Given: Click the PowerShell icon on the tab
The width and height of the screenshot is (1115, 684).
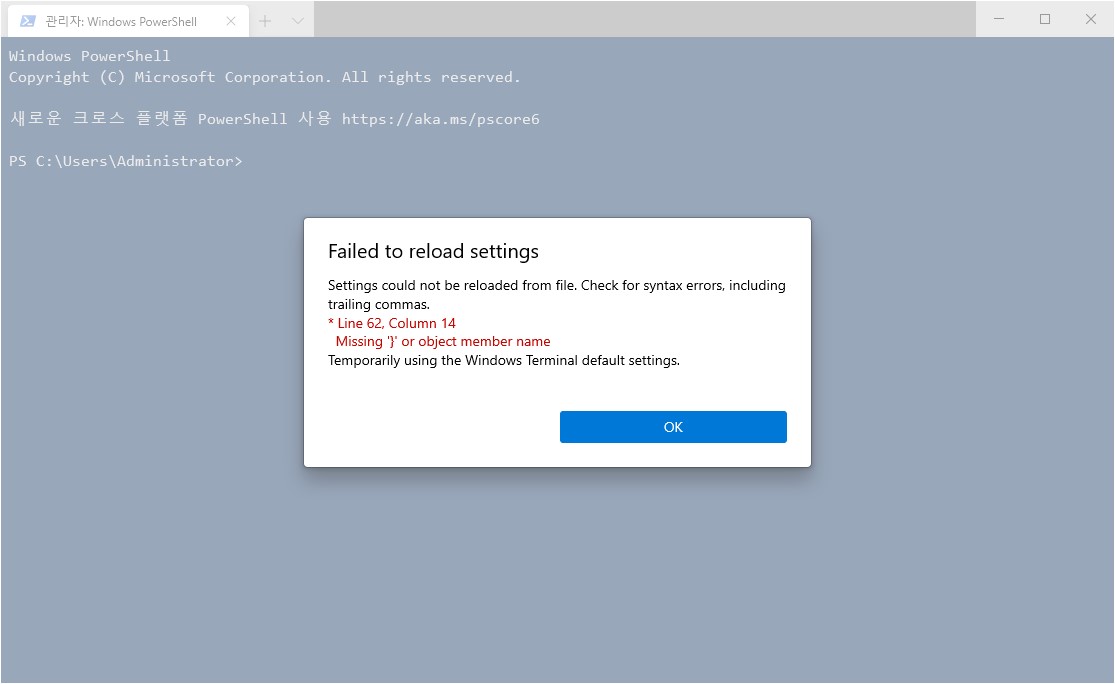Looking at the screenshot, I should [28, 21].
